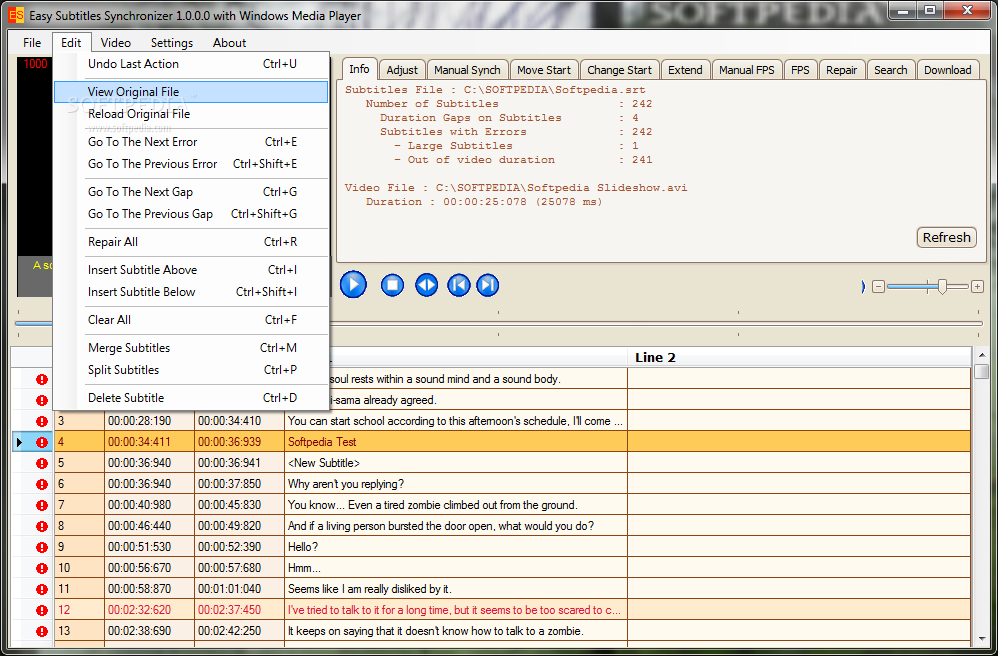Viewport: 998px width, 656px height.
Task: Click current-row arrow marker beside row 4
Action: pyautogui.click(x=19, y=442)
